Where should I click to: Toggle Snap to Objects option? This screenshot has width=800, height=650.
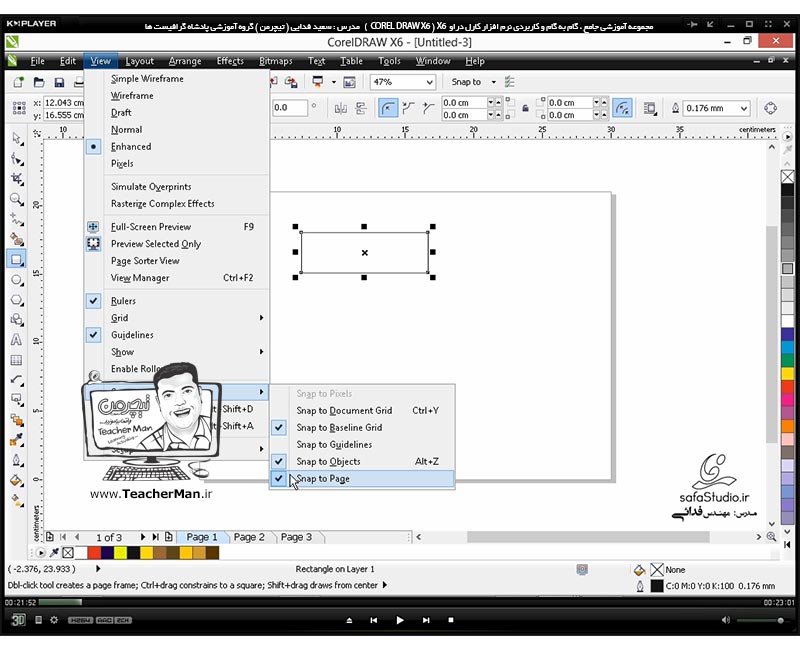coord(362,461)
